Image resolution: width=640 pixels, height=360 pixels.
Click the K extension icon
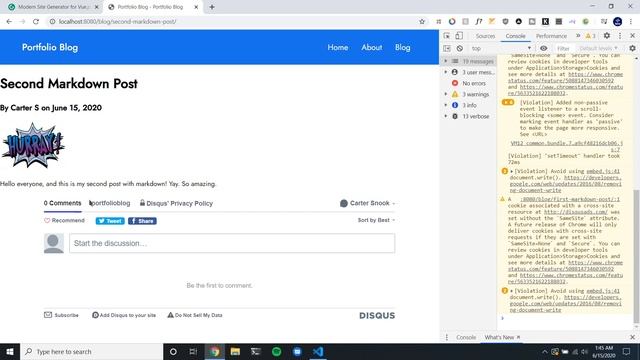pyautogui.click(x=545, y=22)
